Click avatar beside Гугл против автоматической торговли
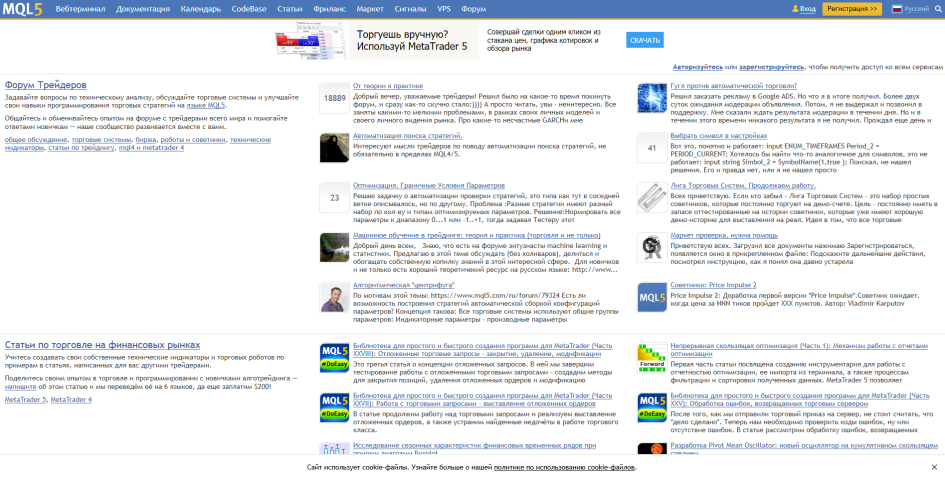The height and width of the screenshot is (477, 945). point(652,98)
